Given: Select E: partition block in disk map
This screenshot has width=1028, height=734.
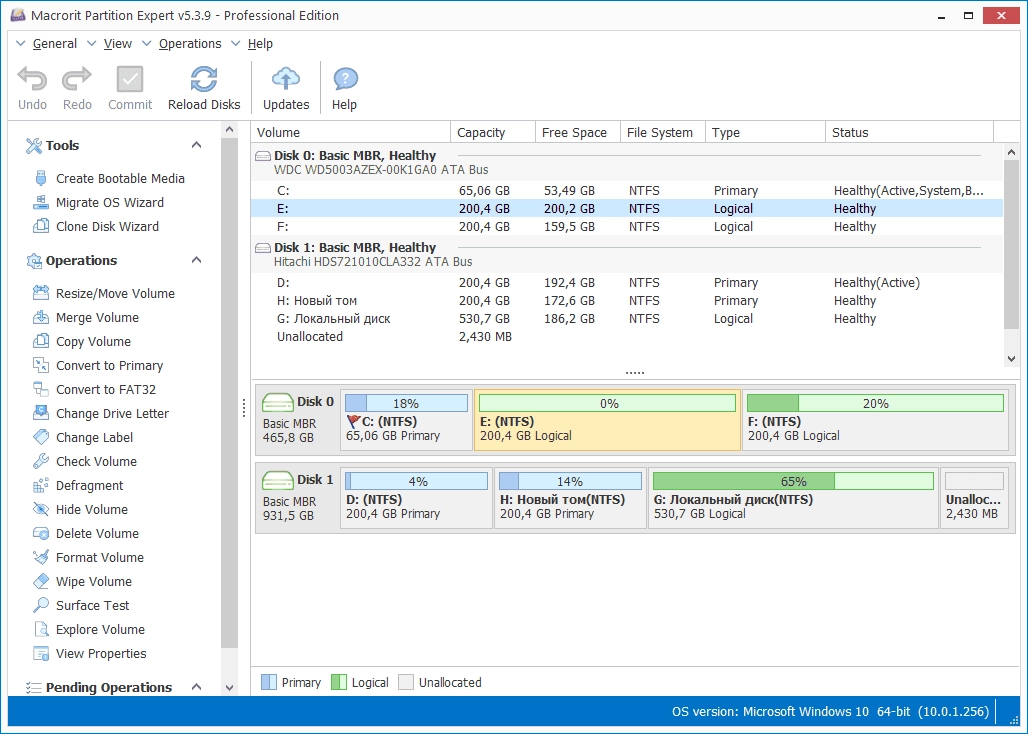Looking at the screenshot, I should pyautogui.click(x=608, y=420).
